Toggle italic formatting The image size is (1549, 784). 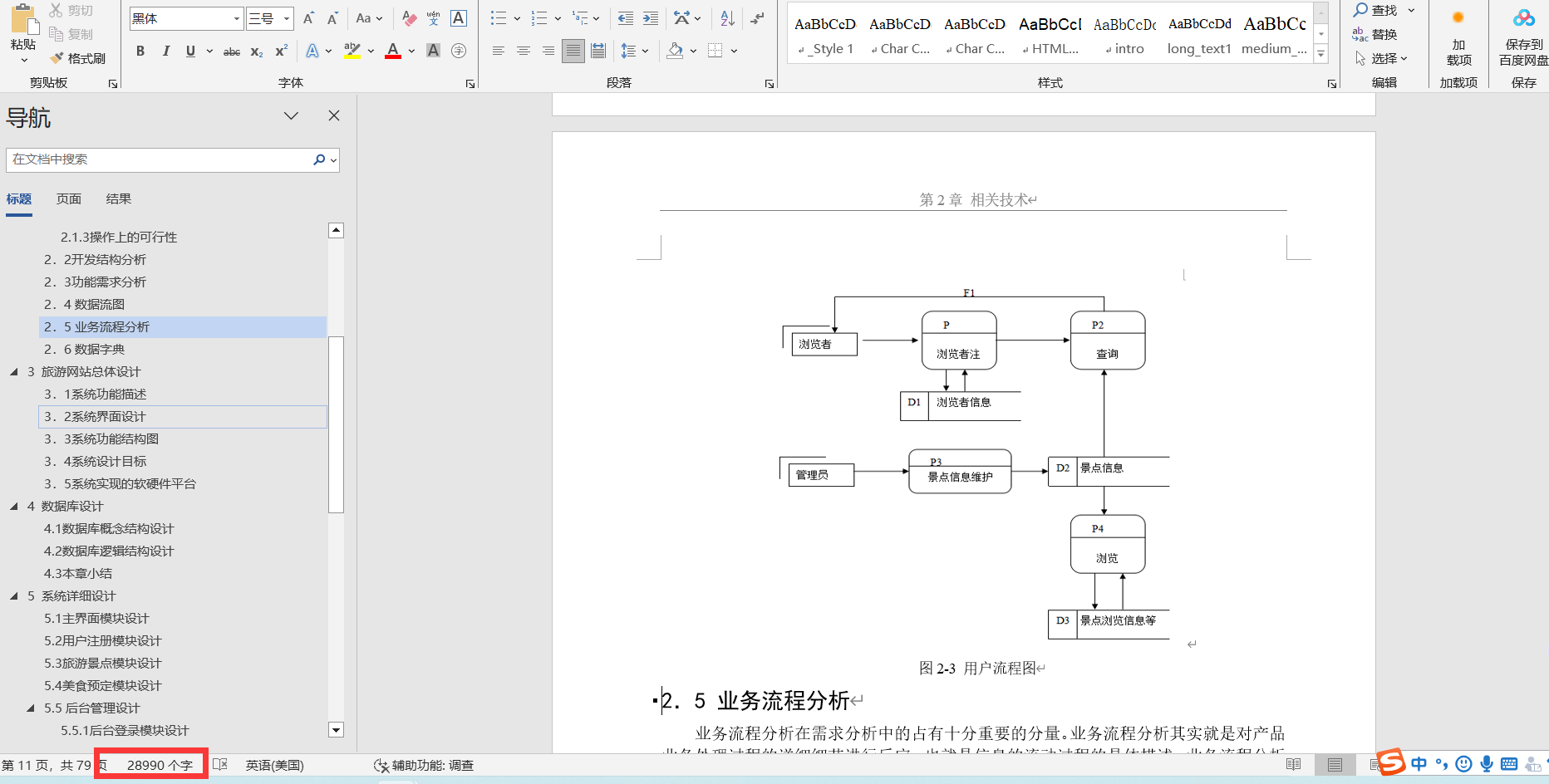(x=165, y=51)
